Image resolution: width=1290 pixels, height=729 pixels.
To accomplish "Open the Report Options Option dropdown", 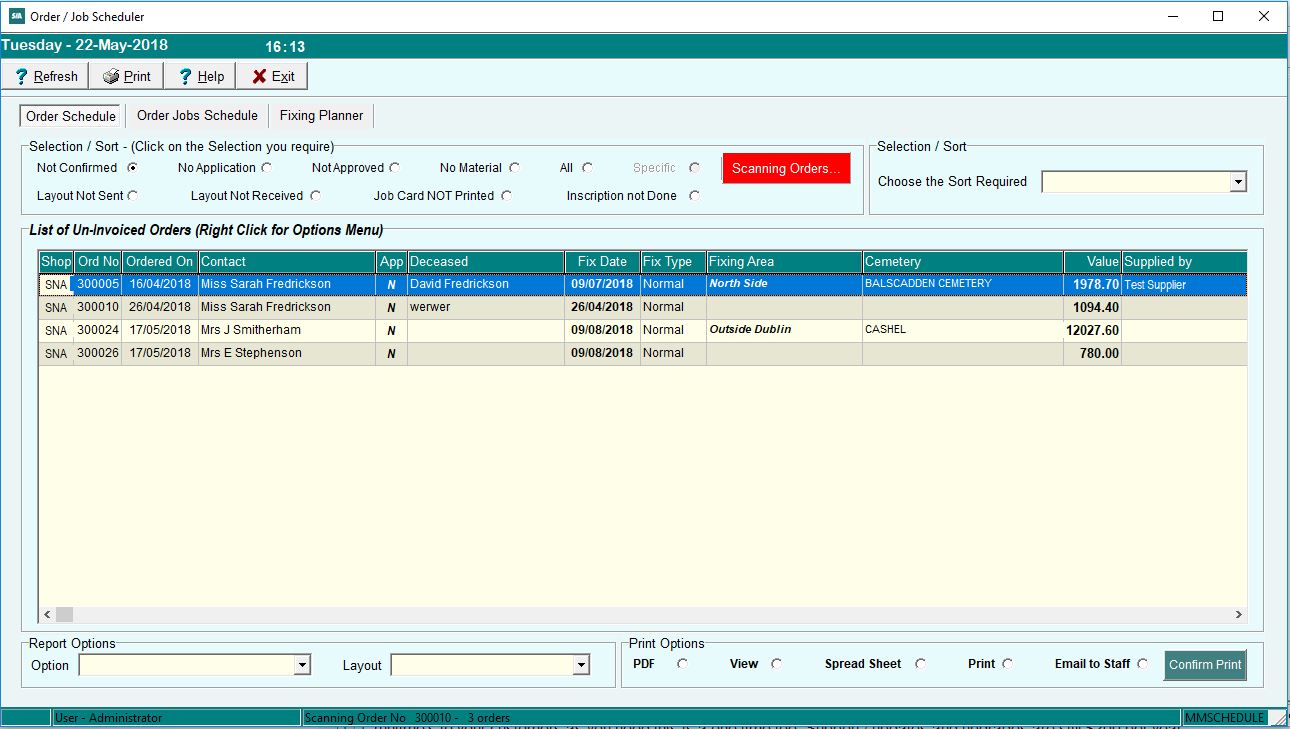I will [302, 665].
